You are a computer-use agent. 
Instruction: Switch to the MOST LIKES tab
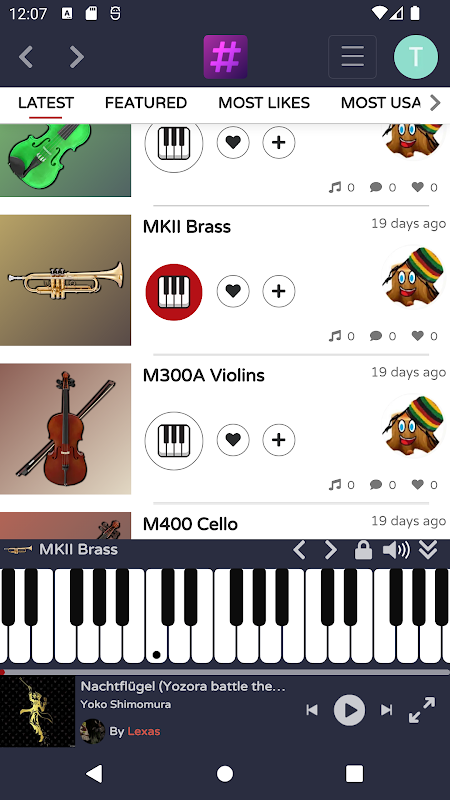click(x=264, y=103)
